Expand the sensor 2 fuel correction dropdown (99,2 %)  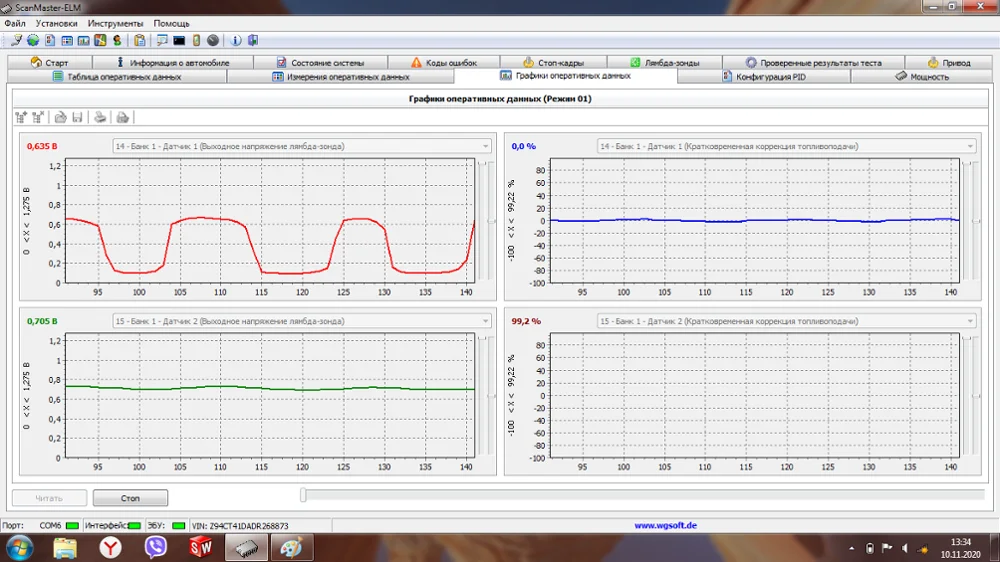pyautogui.click(x=970, y=321)
